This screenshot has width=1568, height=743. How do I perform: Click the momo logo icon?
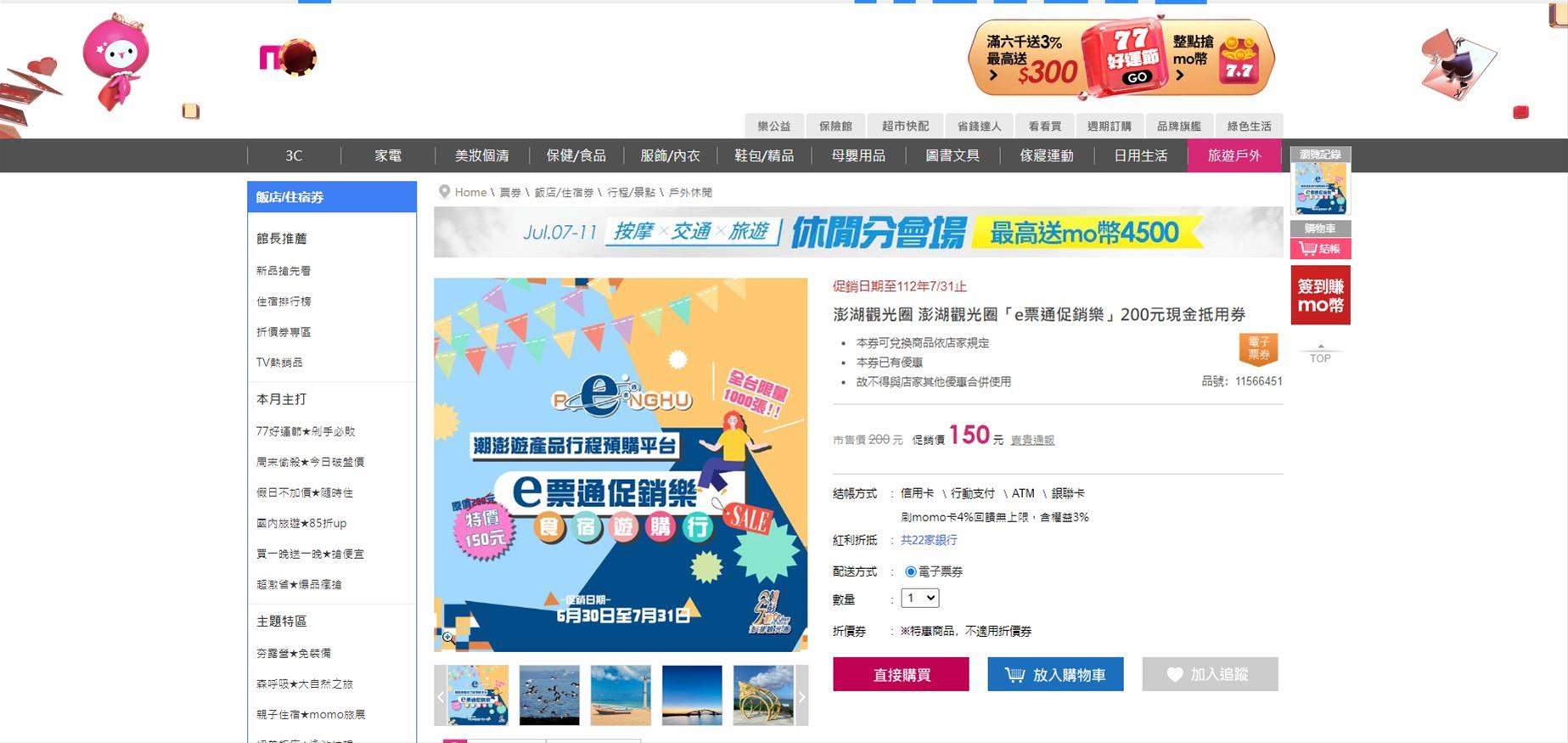coord(288,58)
